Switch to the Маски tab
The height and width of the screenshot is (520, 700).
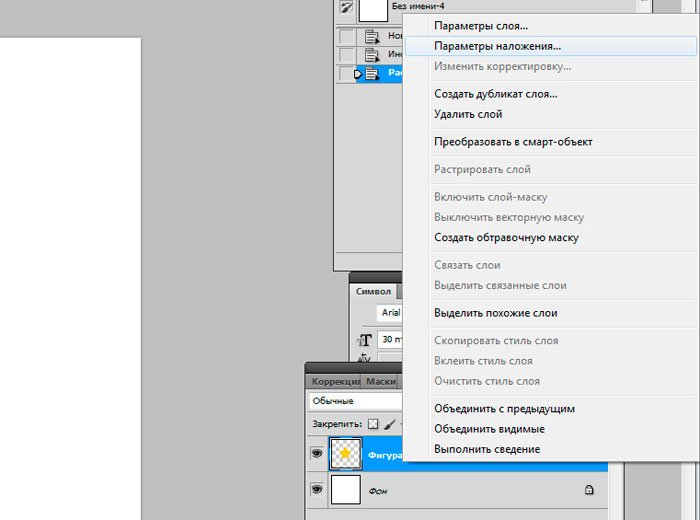point(380,381)
